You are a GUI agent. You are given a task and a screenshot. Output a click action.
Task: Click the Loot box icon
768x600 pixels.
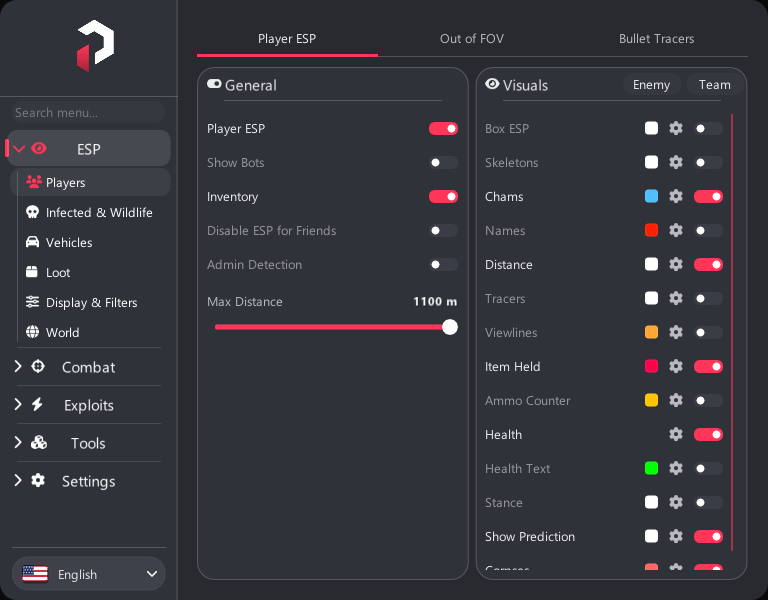[x=32, y=272]
